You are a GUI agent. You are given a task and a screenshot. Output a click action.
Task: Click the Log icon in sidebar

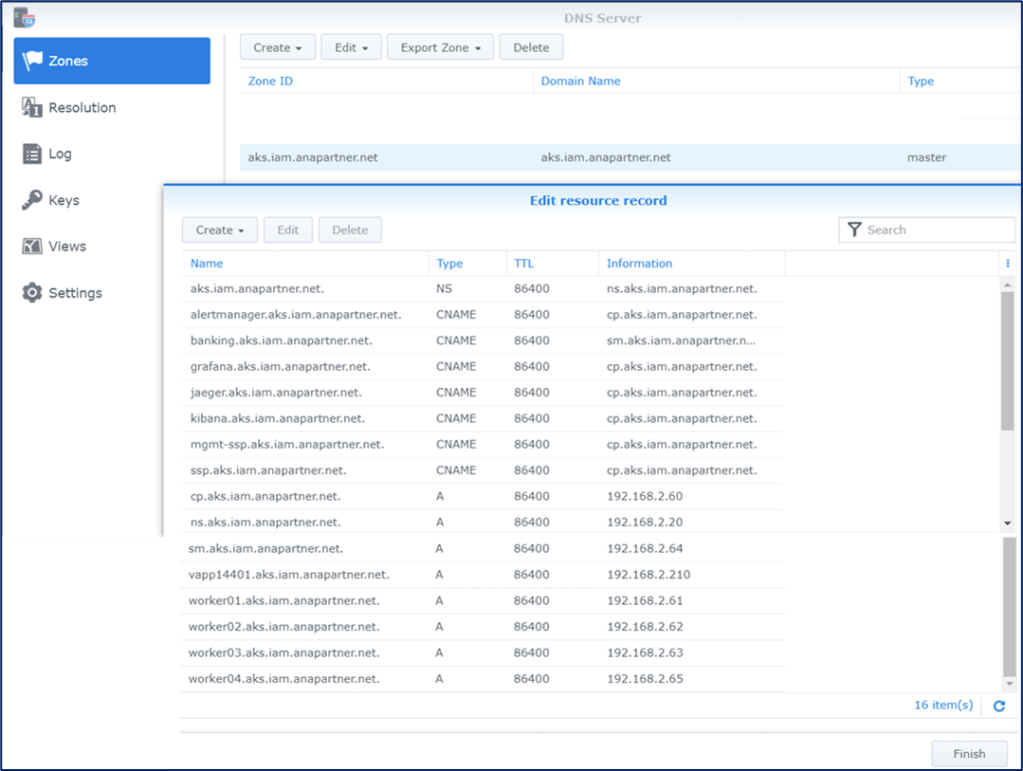[x=32, y=154]
